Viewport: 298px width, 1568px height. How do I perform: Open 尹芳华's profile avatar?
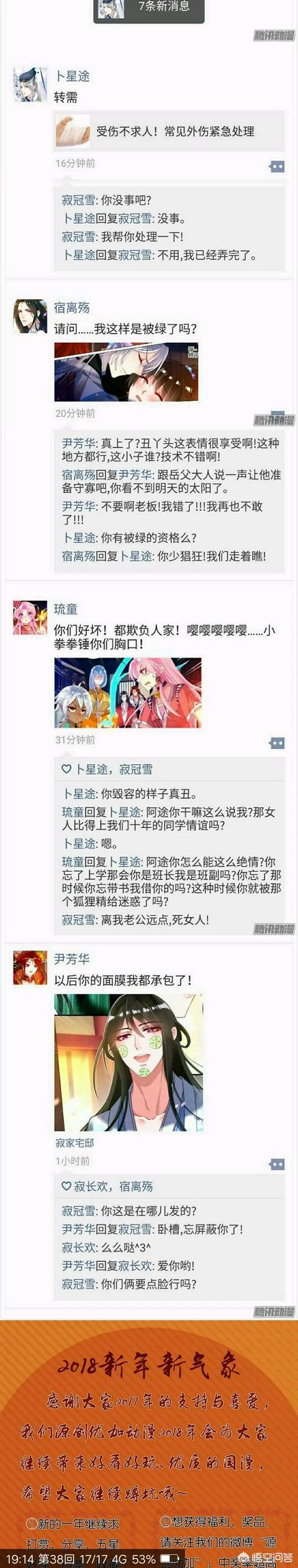tap(30, 967)
